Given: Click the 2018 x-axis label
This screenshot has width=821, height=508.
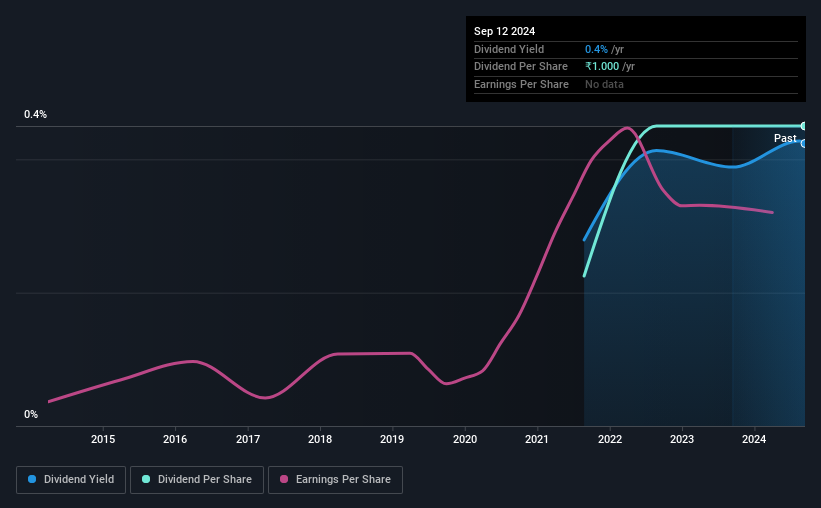Looking at the screenshot, I should point(320,439).
